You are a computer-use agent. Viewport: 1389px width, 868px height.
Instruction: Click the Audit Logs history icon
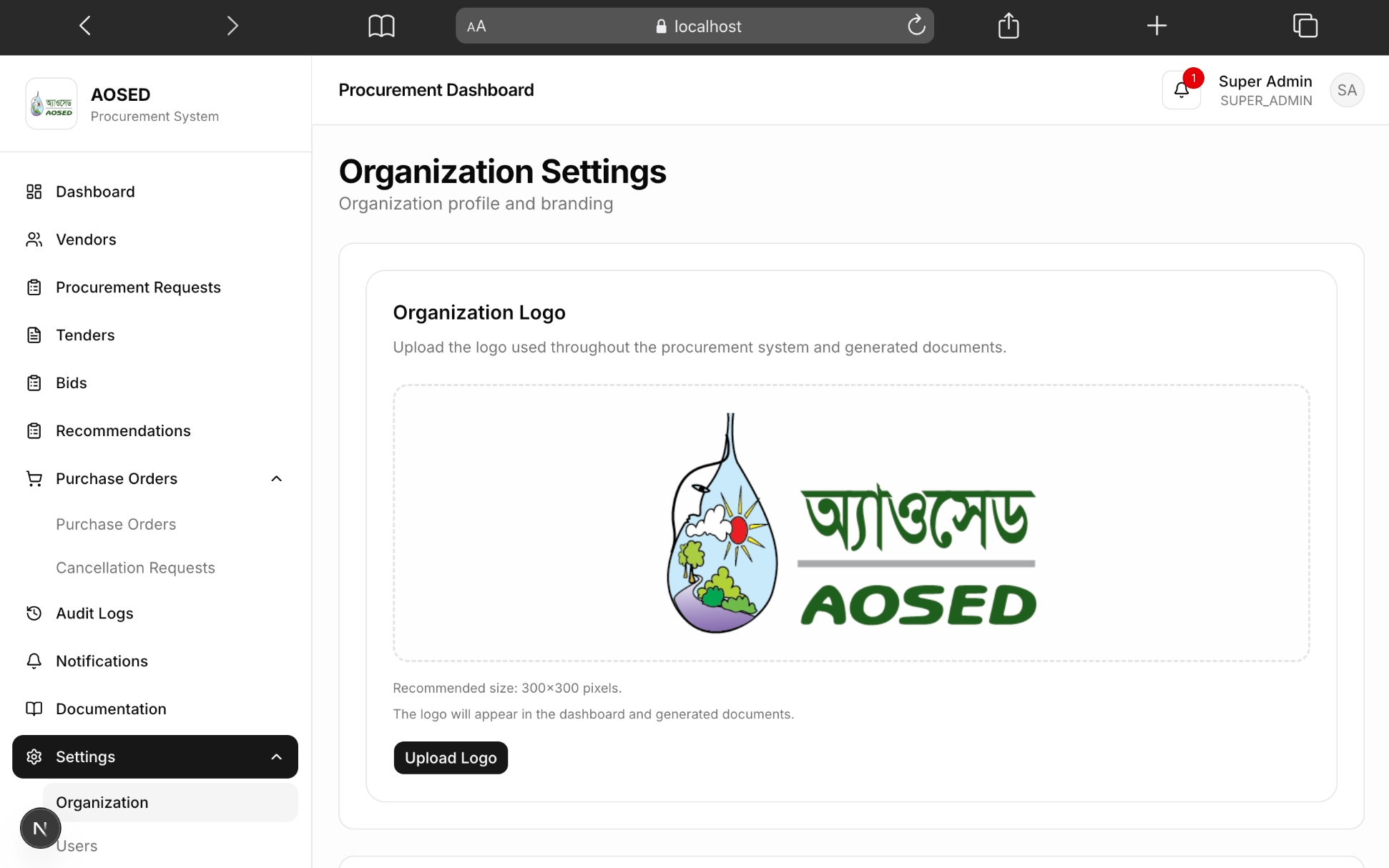tap(34, 613)
